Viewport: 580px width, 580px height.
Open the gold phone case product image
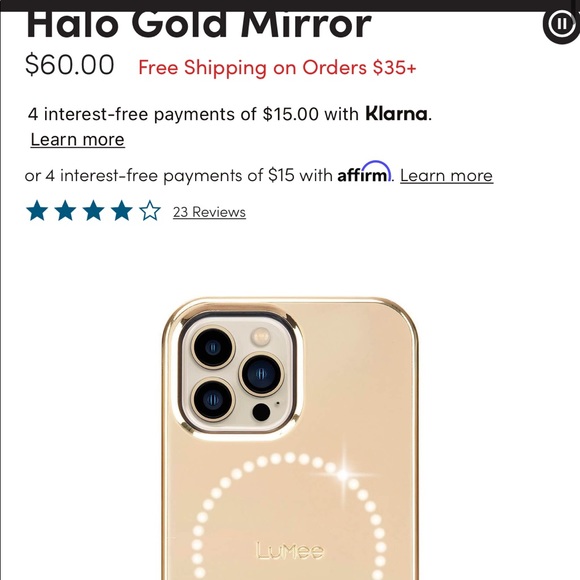pyautogui.click(x=290, y=438)
